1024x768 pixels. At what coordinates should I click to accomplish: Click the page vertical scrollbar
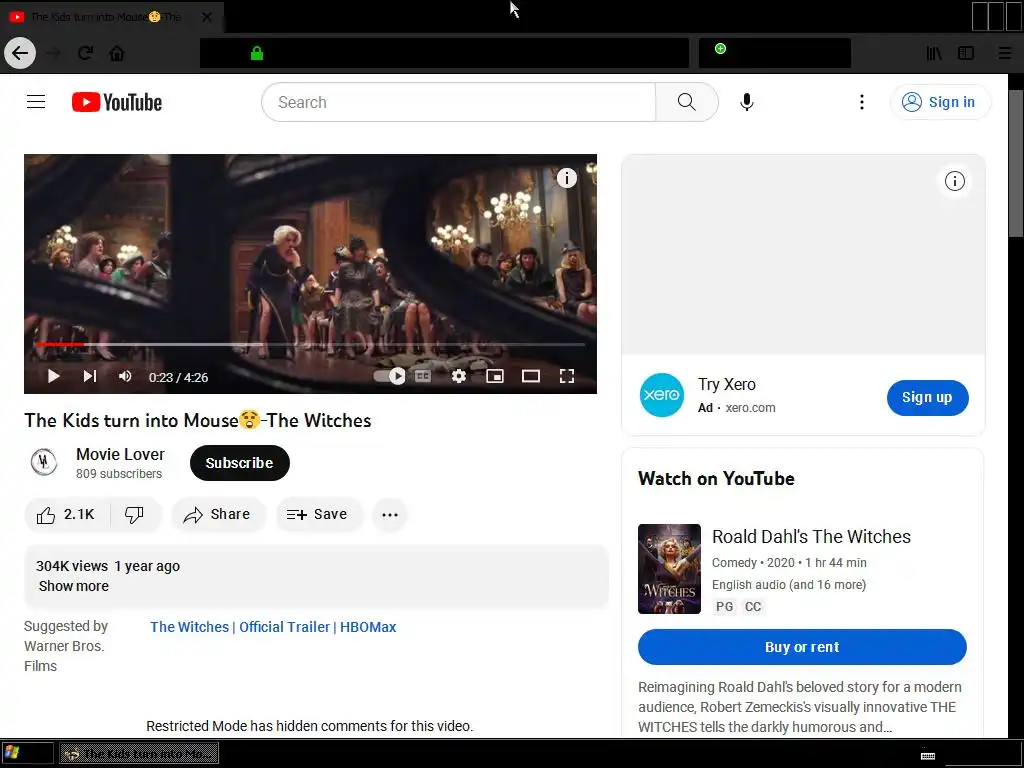pos(1016,164)
